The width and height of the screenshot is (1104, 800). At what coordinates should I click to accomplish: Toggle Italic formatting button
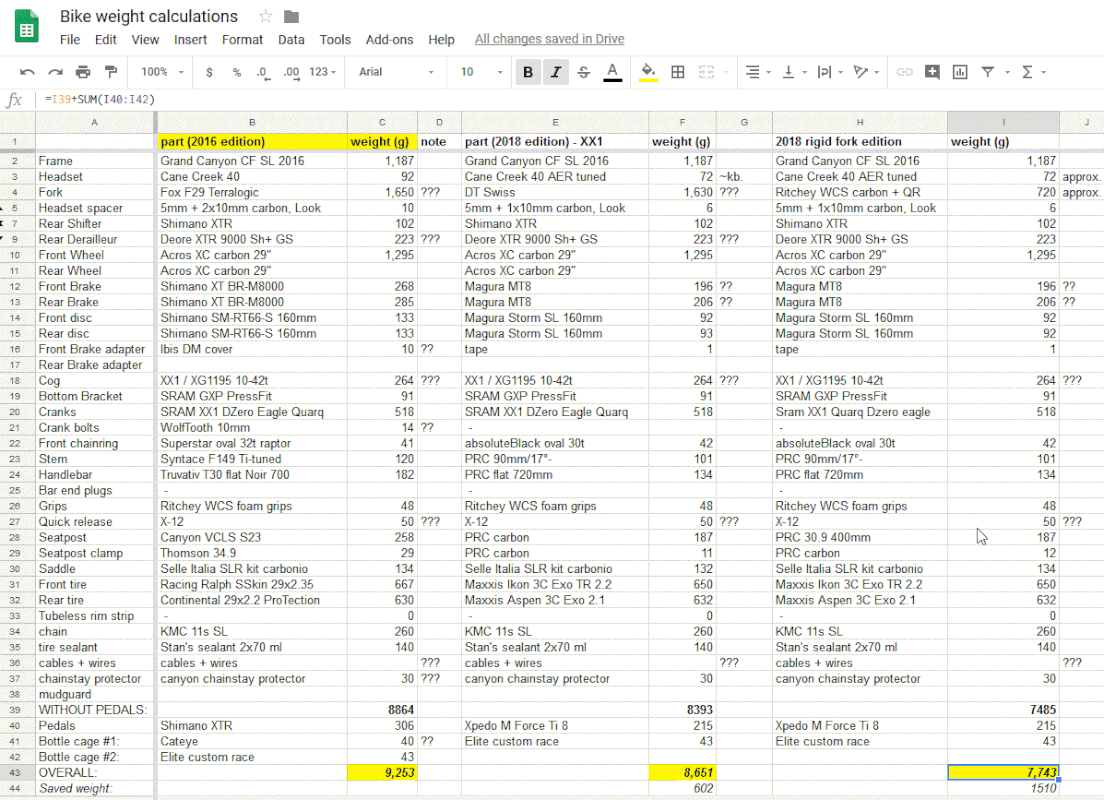pyautogui.click(x=556, y=72)
